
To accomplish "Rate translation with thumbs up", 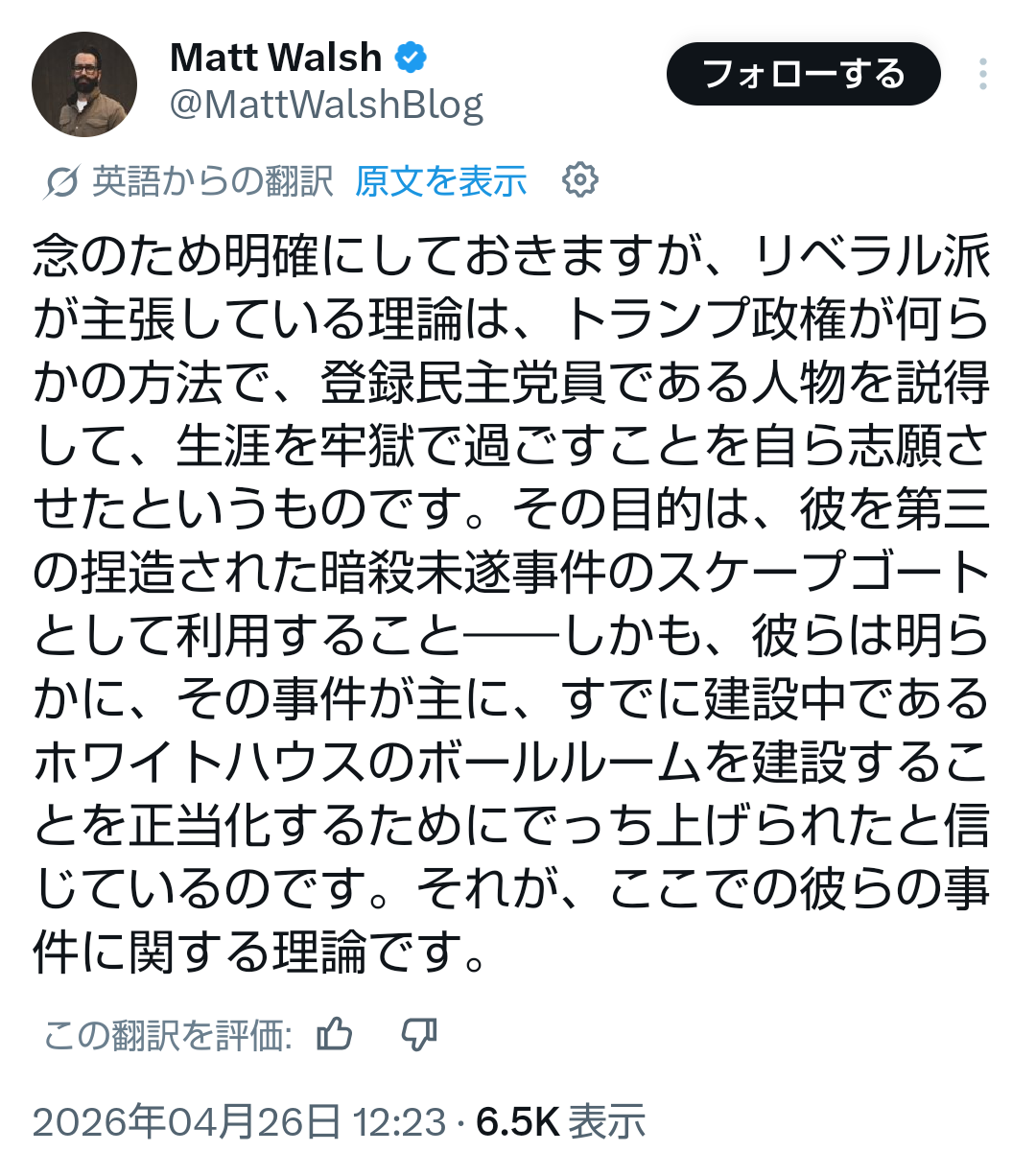I will click(x=335, y=1034).
